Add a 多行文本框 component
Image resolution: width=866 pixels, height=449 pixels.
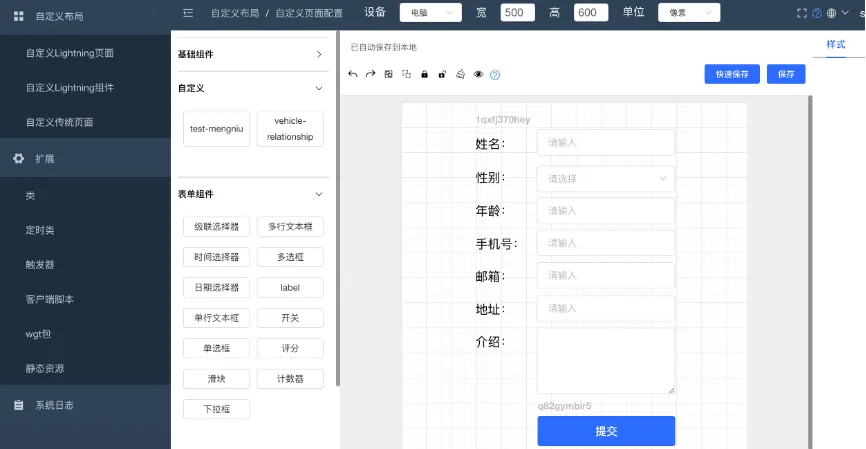[x=290, y=226]
